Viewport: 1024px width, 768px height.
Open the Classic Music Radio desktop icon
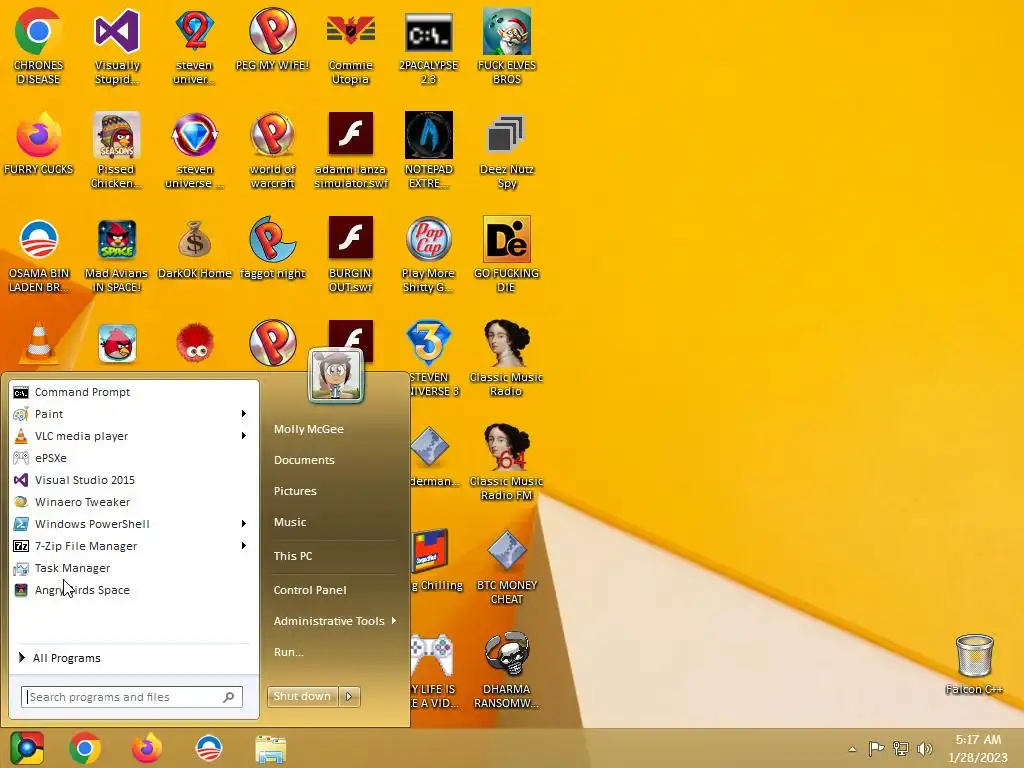click(x=507, y=358)
